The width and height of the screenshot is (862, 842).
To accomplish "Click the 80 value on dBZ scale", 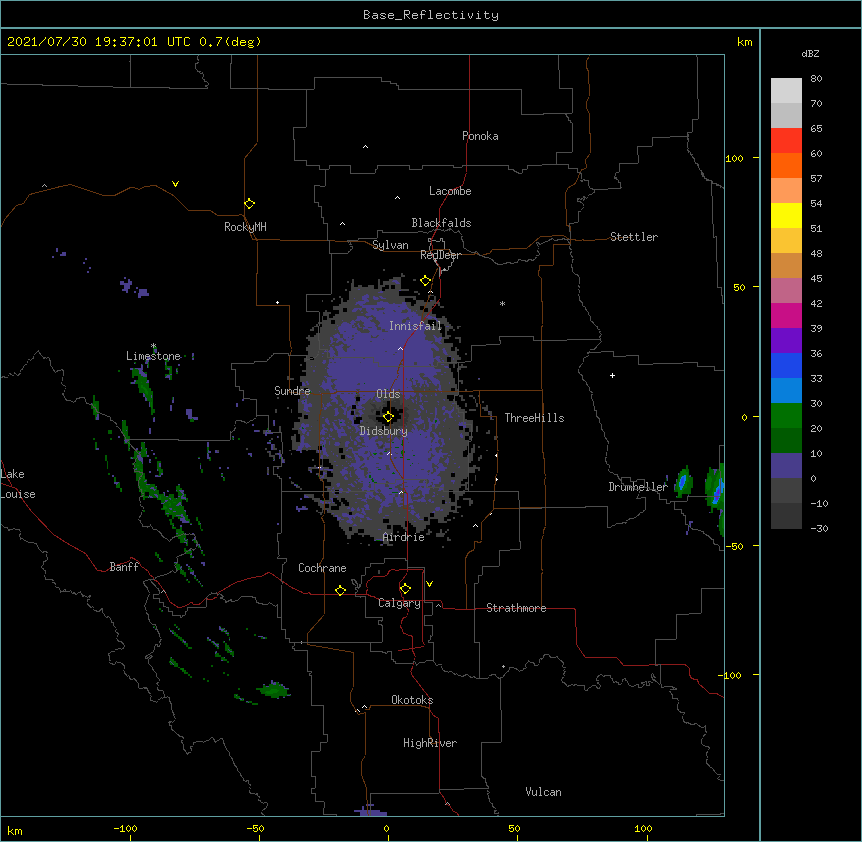I will 816,79.
